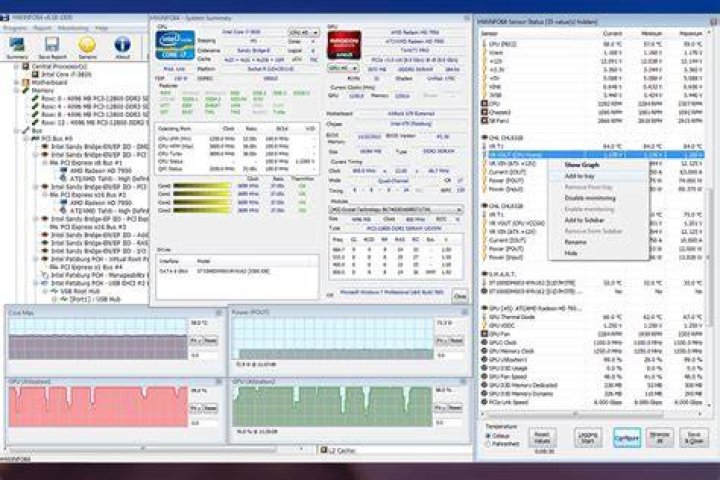Viewport: 720px width, 480px height.
Task: Open the GPU #0 selector dropdown
Action: coord(343,68)
